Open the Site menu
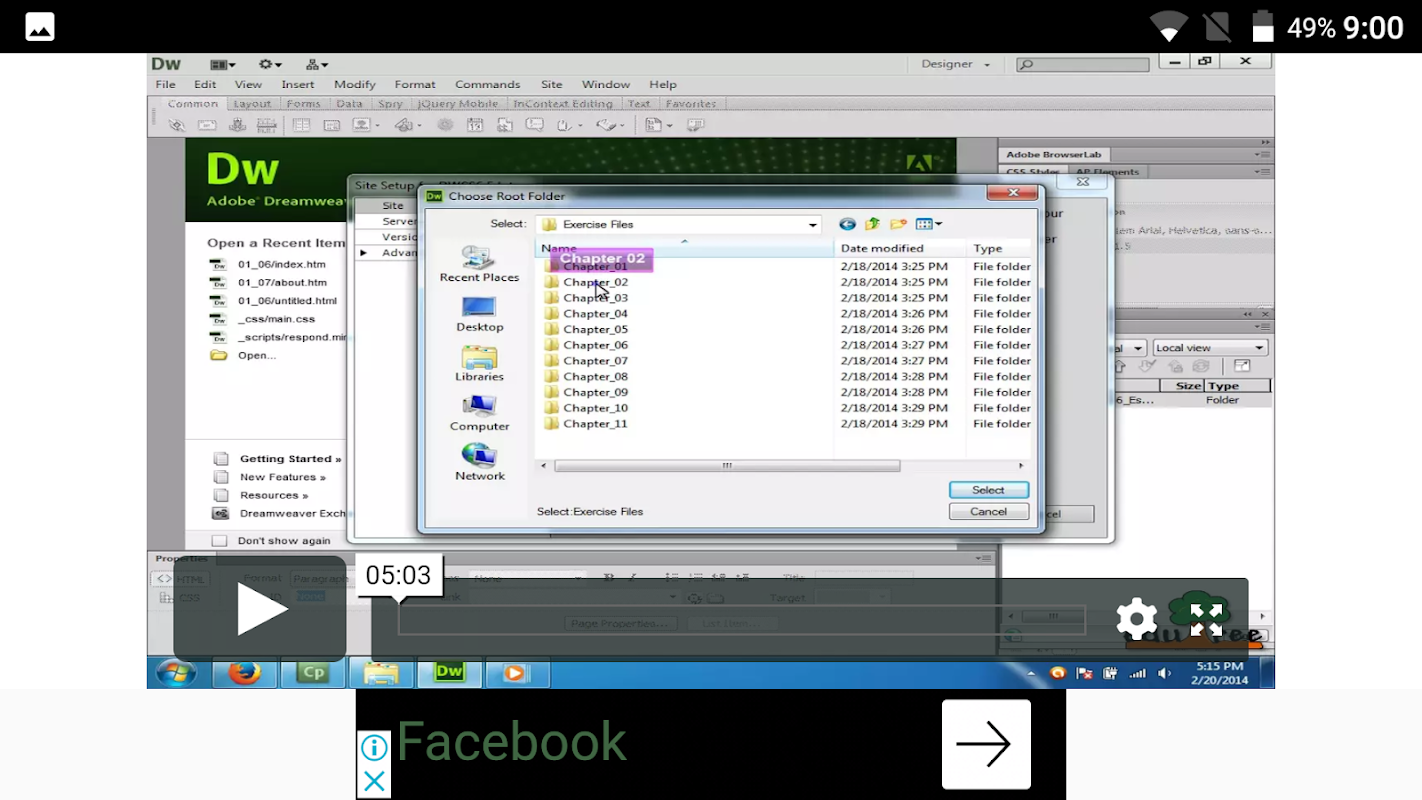The width and height of the screenshot is (1422, 800). (552, 85)
